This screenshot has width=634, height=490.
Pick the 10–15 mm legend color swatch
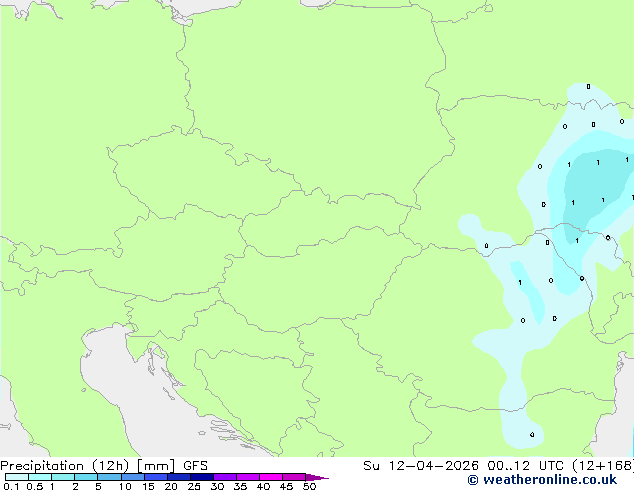coord(132,477)
